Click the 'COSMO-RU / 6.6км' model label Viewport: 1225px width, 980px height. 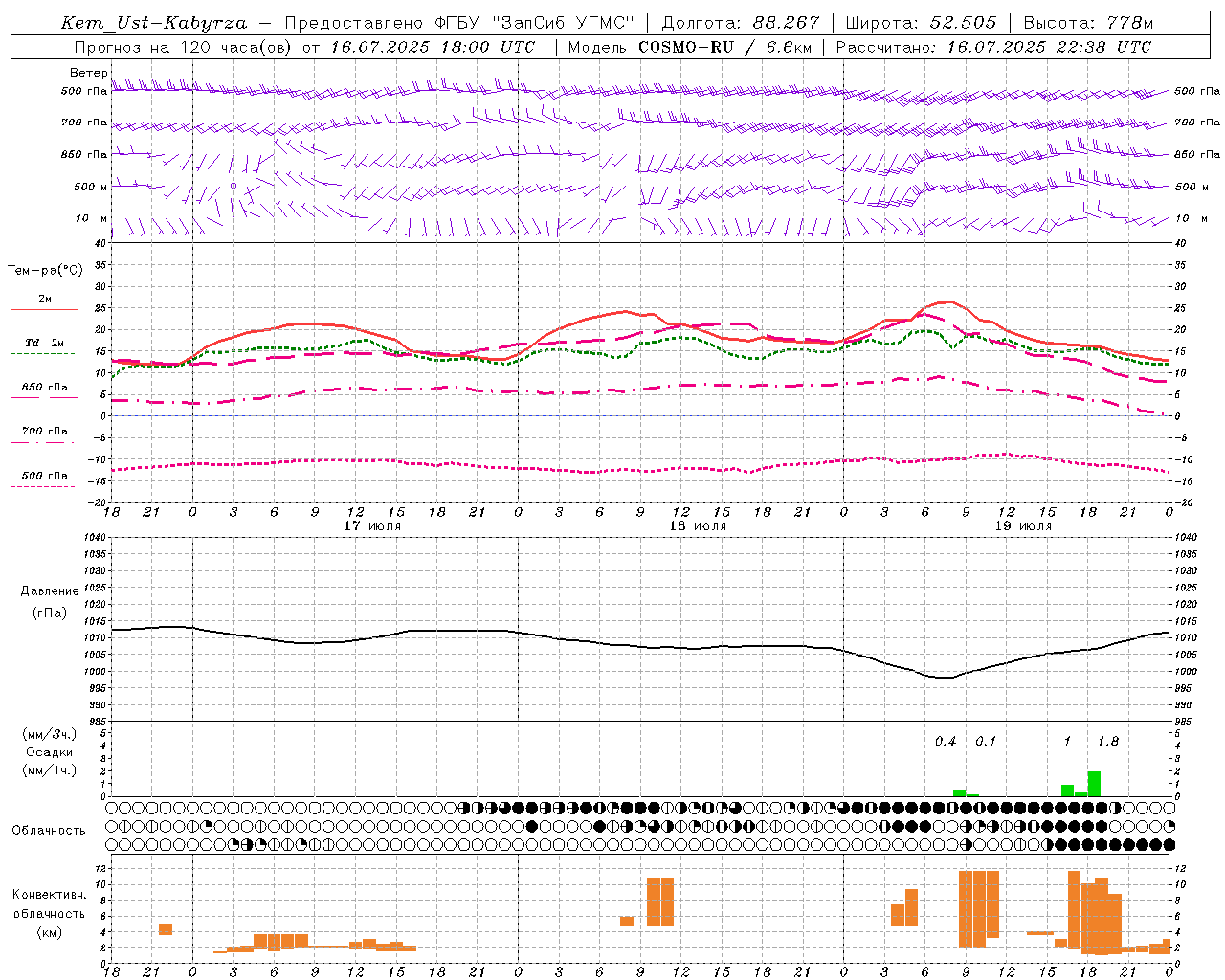click(725, 47)
